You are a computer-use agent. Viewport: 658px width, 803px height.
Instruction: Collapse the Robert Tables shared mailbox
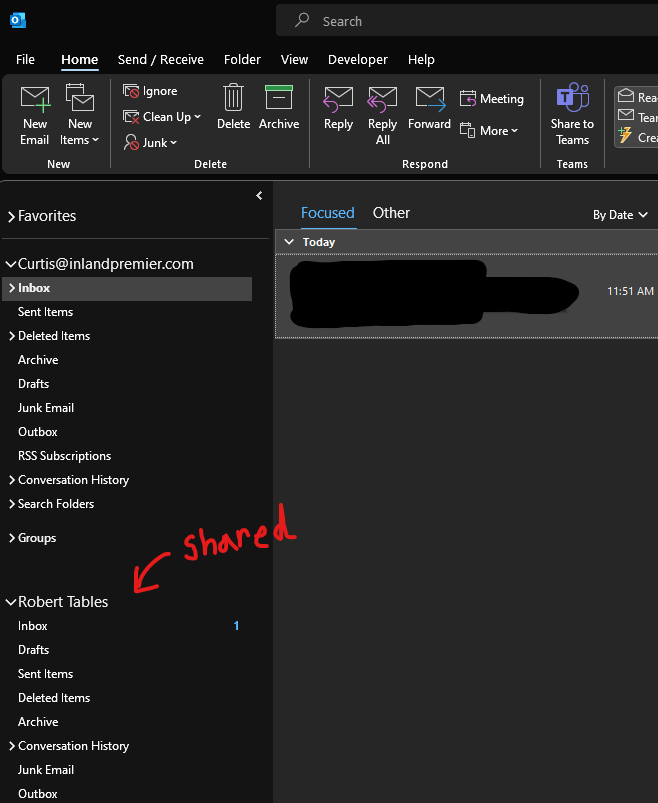(x=11, y=602)
